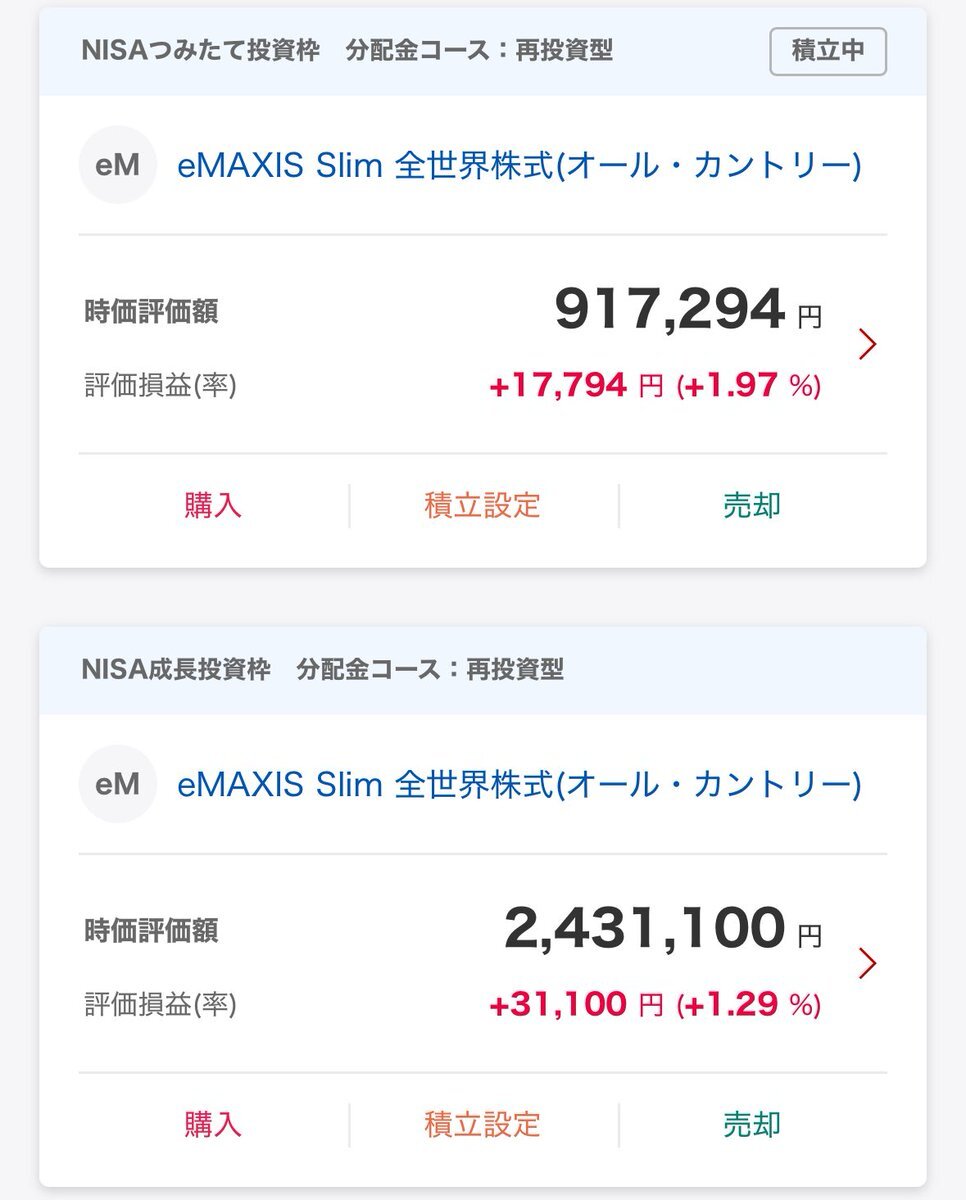Select the 917,294 円 valuation amount
Screen dimensions: 966x1200
688,310
